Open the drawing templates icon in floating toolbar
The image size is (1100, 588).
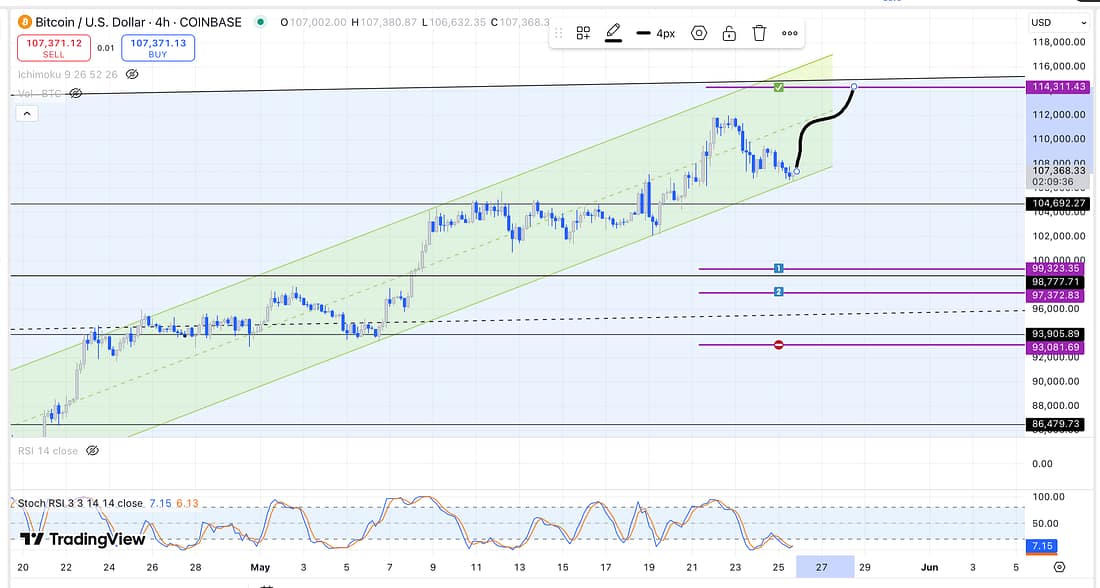(x=583, y=33)
